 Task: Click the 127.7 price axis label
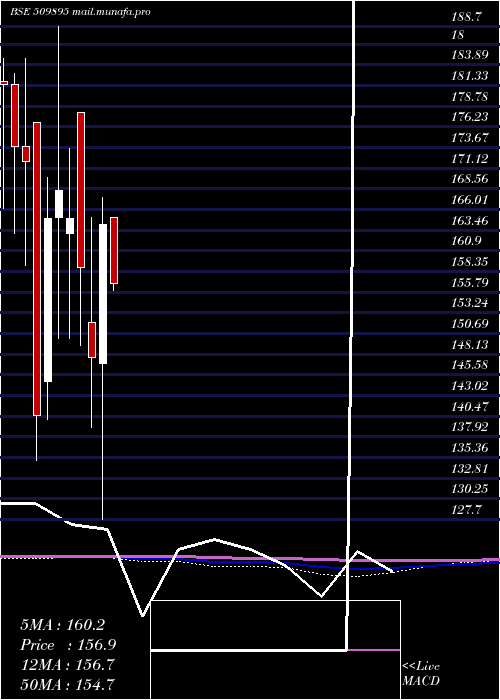(x=467, y=510)
